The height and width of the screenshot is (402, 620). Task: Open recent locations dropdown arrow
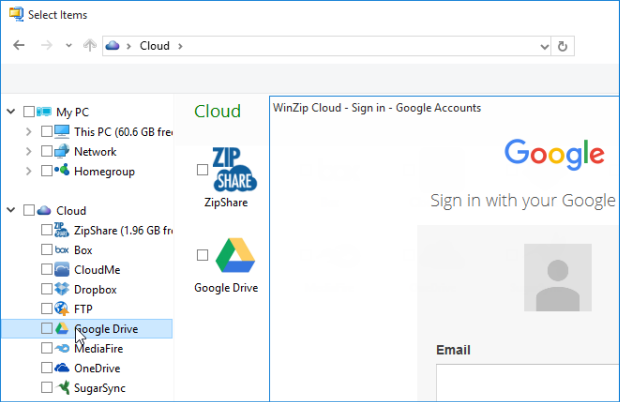click(69, 45)
